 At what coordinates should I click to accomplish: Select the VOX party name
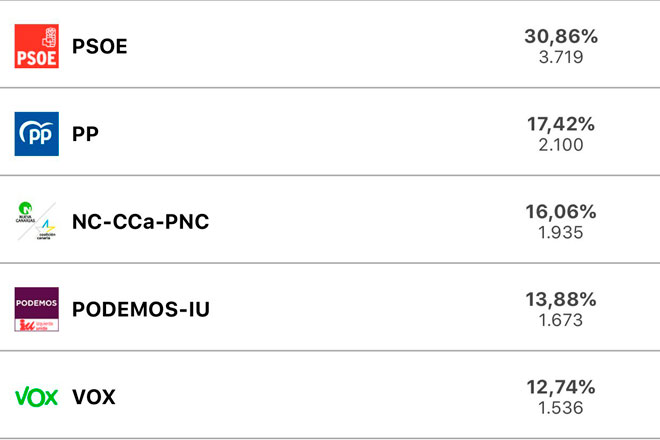tap(94, 397)
